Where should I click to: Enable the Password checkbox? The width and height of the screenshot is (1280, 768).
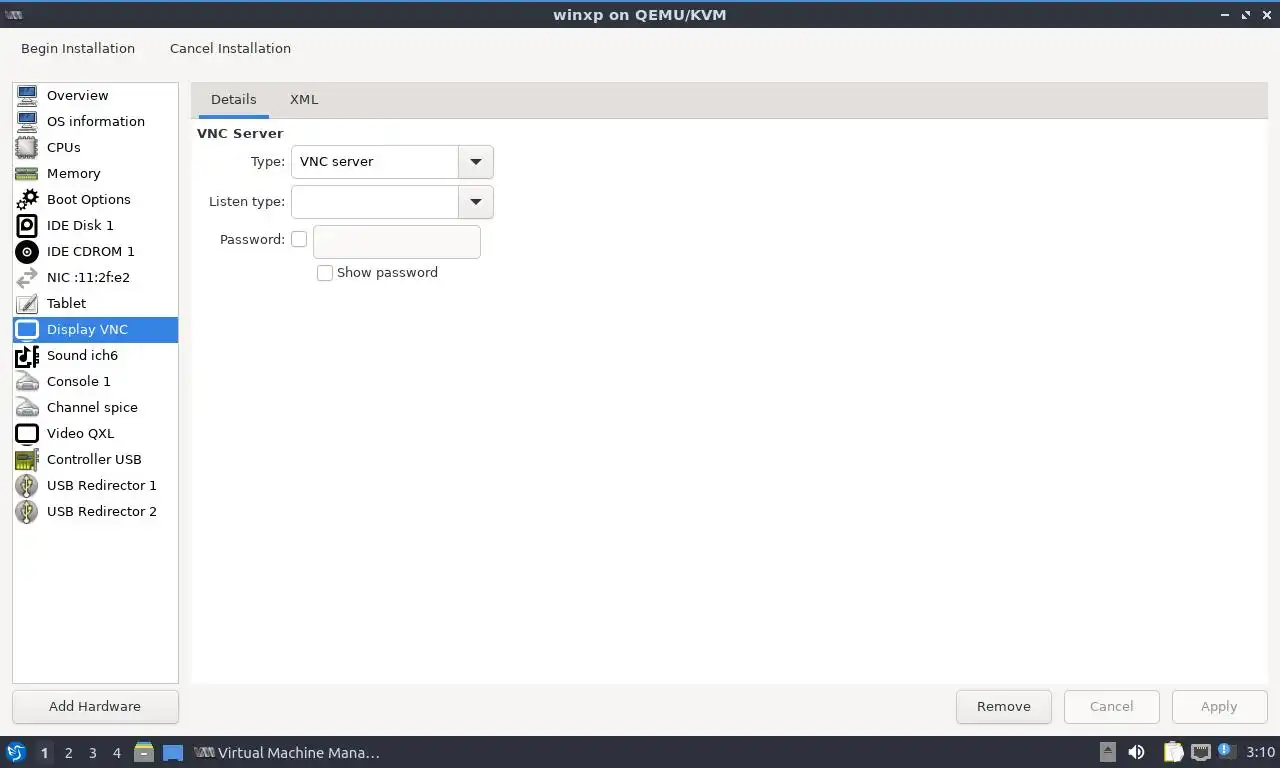click(x=299, y=239)
